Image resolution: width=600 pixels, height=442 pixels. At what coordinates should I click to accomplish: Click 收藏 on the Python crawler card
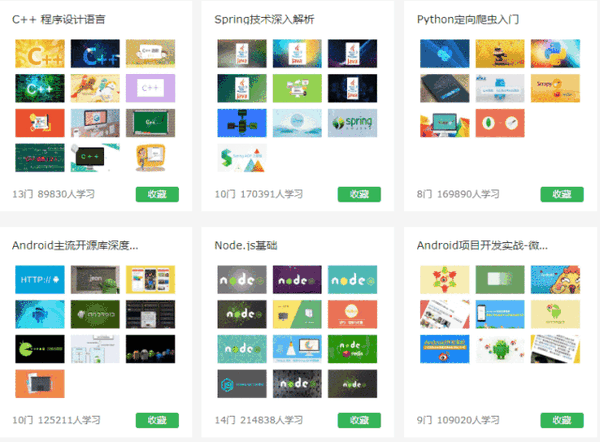(x=562, y=194)
